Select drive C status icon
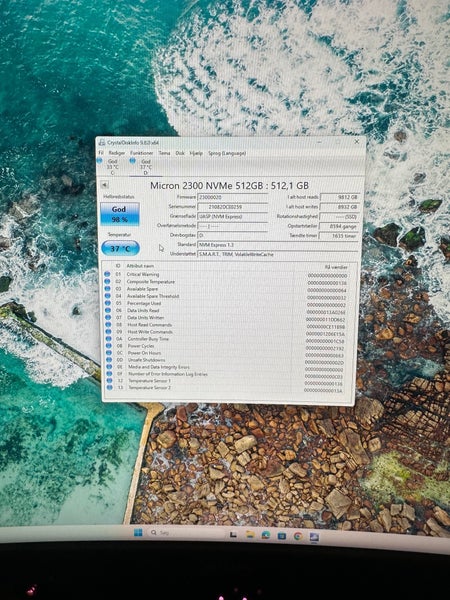450x600 pixels. (99, 161)
